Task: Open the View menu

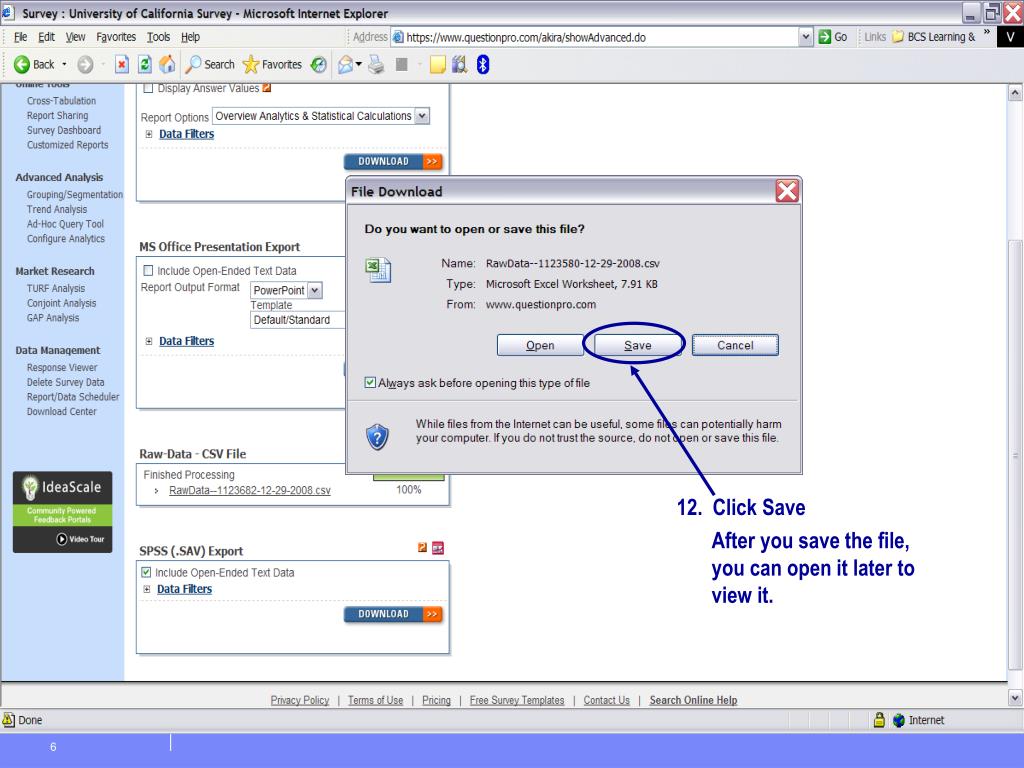Action: (75, 37)
